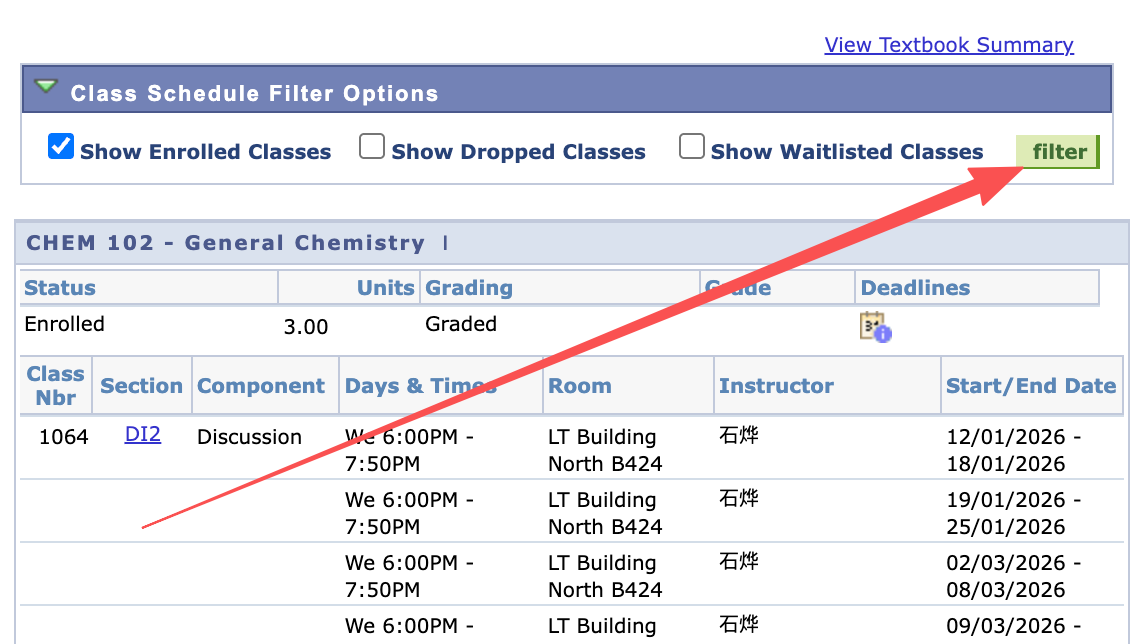Tick the Show Waitlisted Classes checkbox
The height and width of the screenshot is (644, 1136).
click(691, 147)
